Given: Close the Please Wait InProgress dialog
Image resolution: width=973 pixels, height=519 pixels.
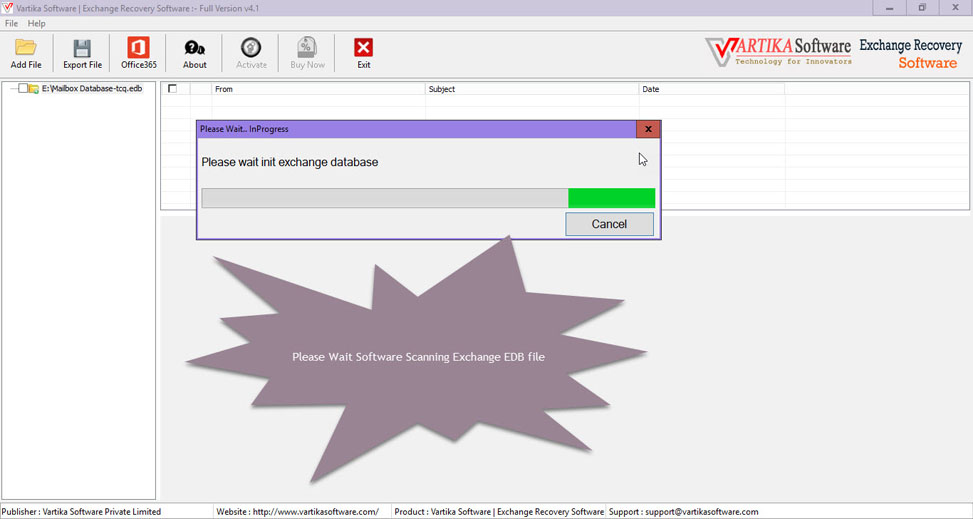Looking at the screenshot, I should click(648, 129).
